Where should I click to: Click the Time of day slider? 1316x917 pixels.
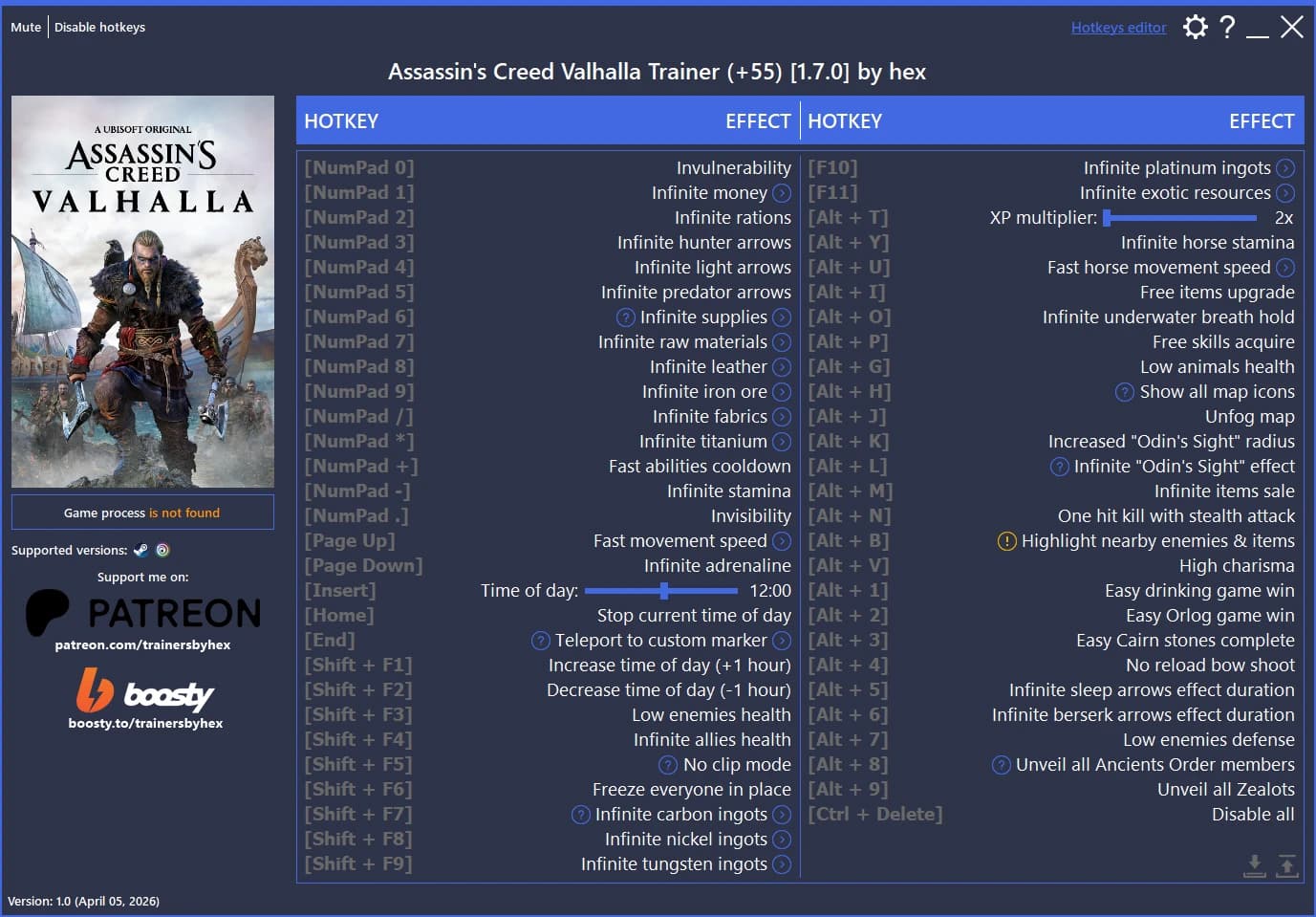tap(661, 591)
